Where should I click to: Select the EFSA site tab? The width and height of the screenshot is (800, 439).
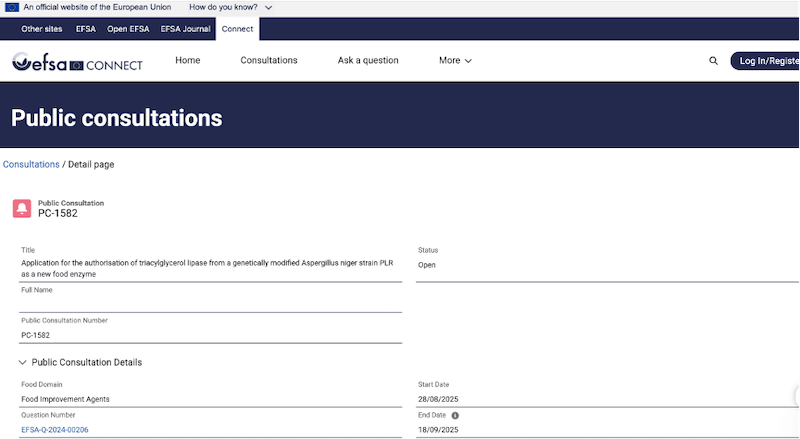point(86,29)
